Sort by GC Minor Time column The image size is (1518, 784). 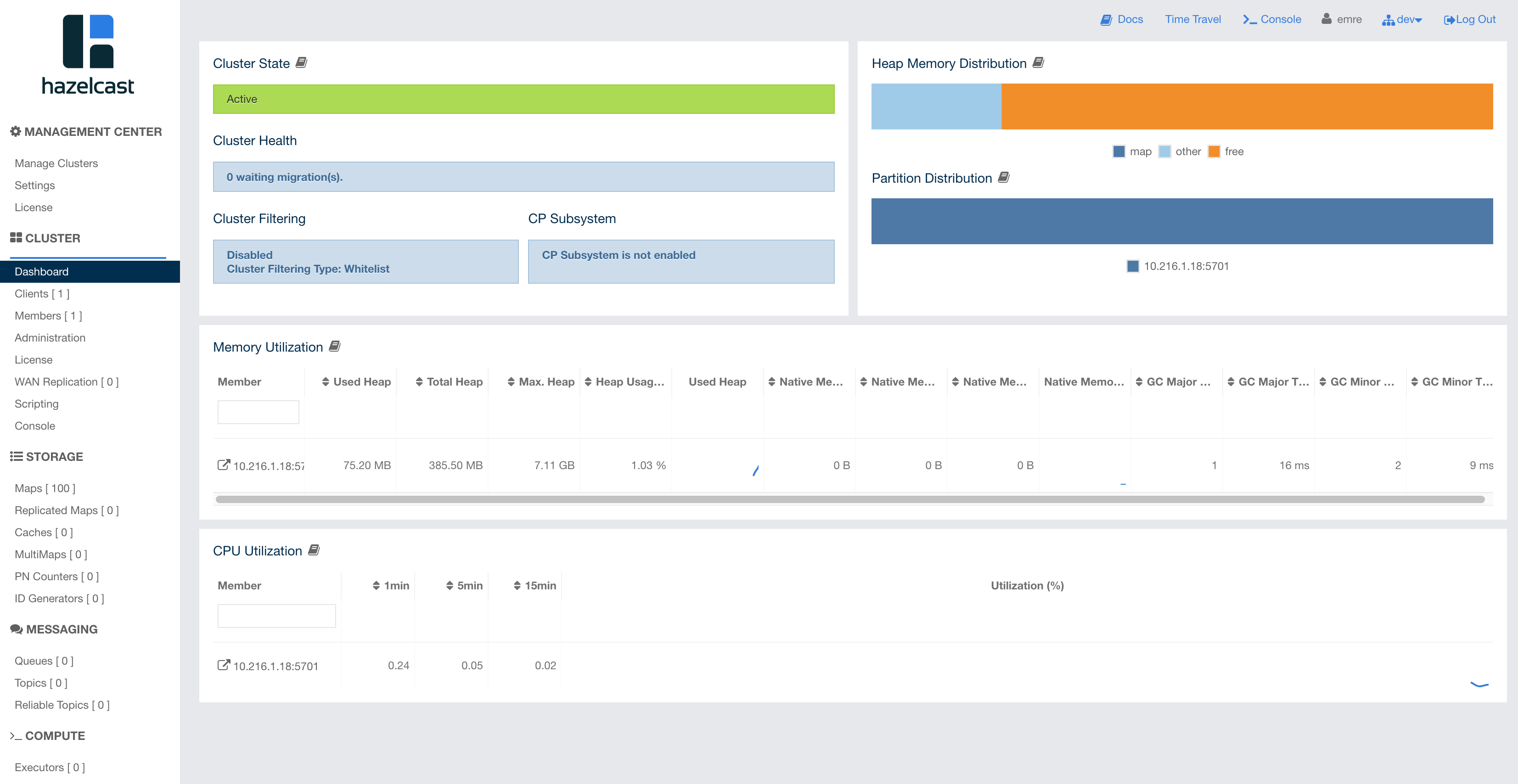(1452, 382)
